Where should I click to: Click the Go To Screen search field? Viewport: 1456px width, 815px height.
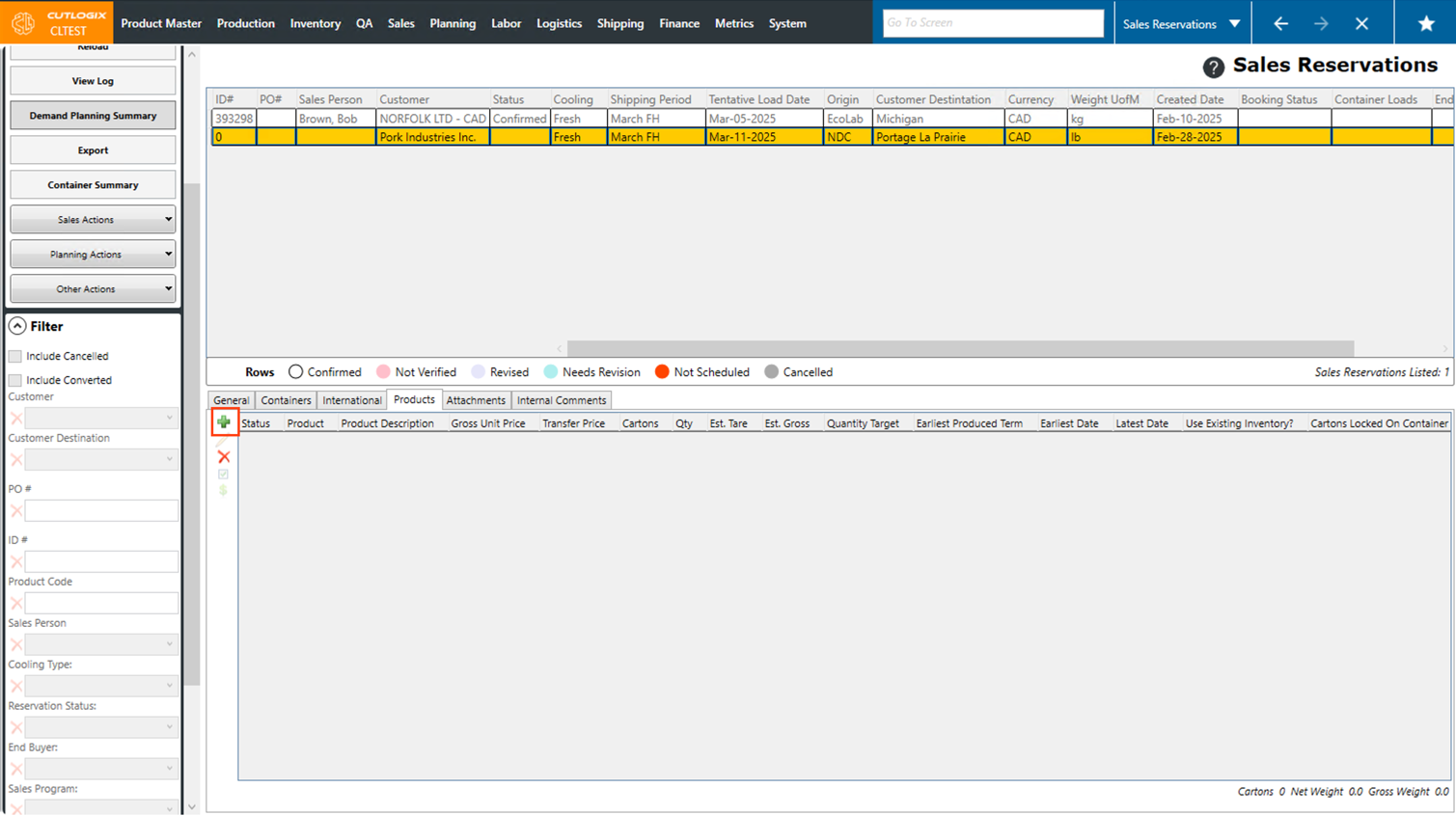pyautogui.click(x=992, y=23)
